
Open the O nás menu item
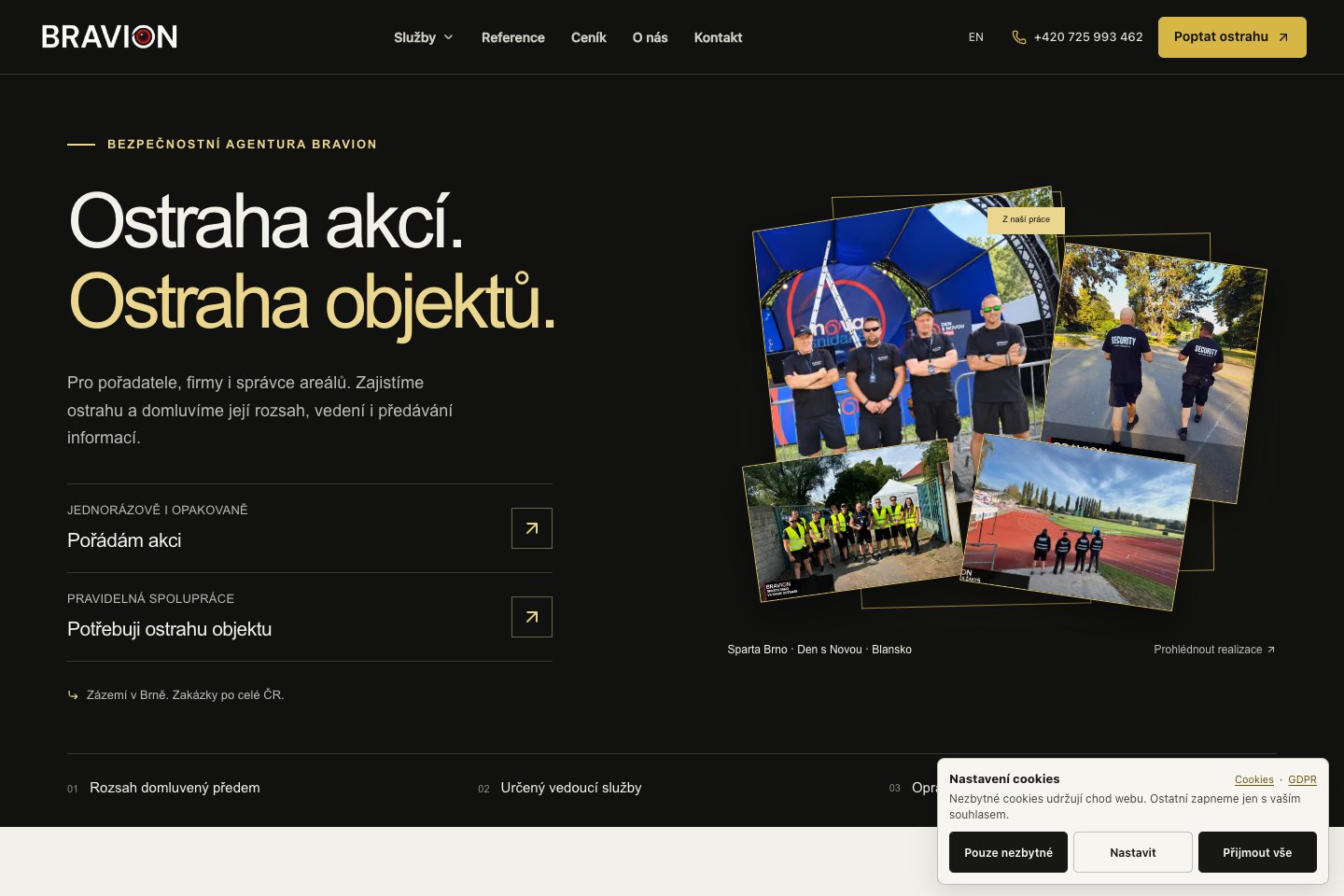tap(651, 37)
